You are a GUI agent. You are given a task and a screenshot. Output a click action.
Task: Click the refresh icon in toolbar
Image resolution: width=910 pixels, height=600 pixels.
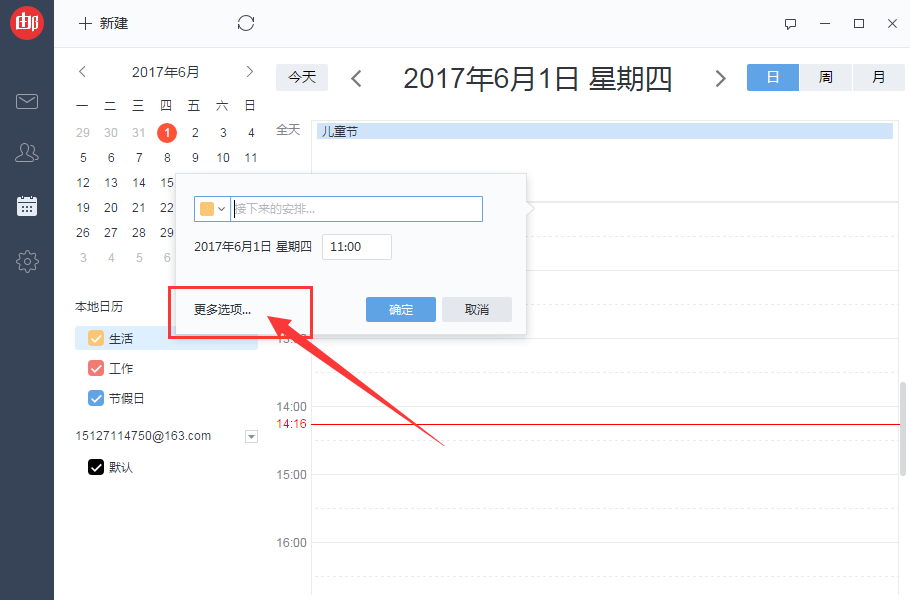(246, 22)
